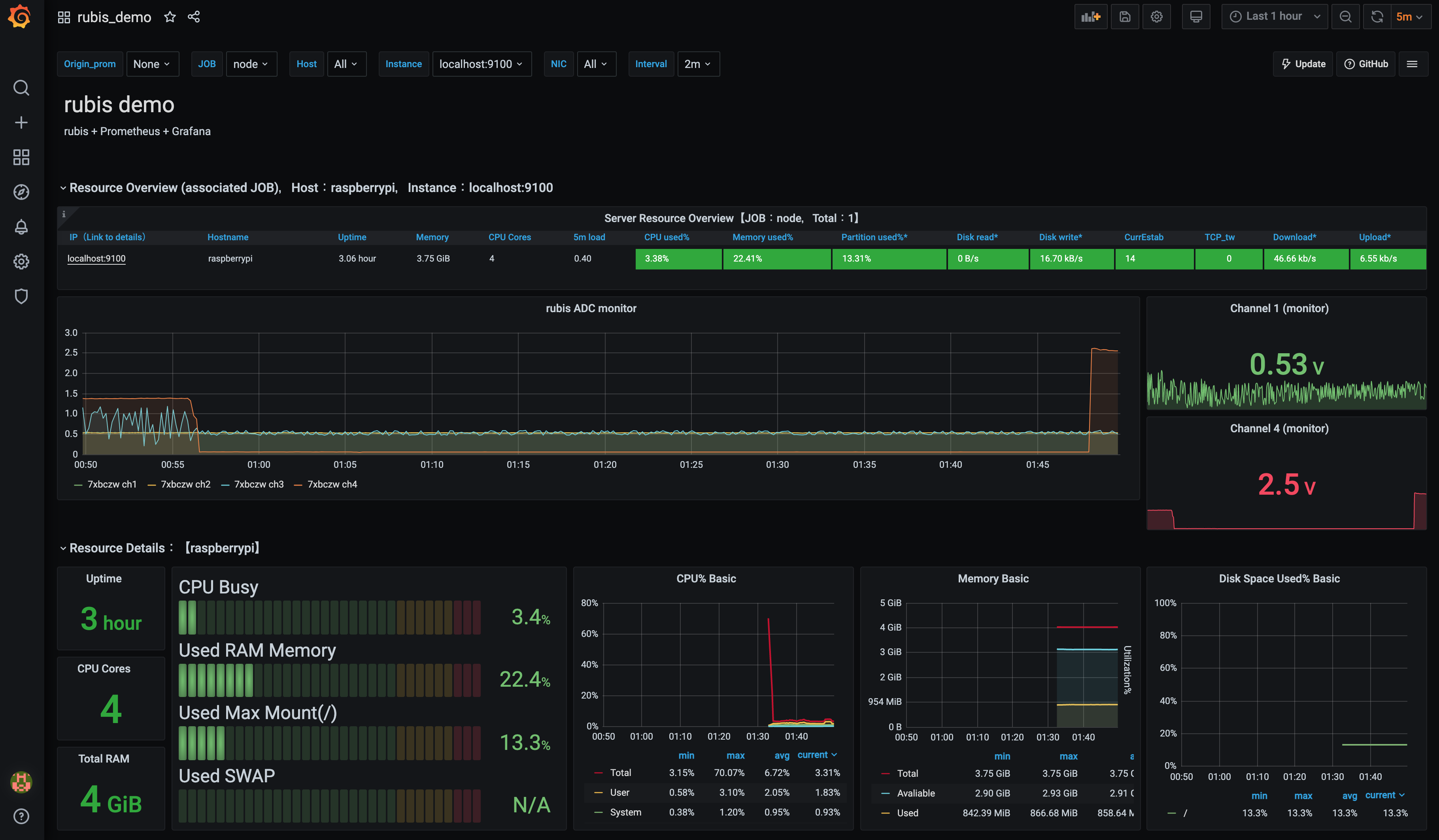
Task: Save the dashboard with the disk icon
Action: click(x=1124, y=17)
